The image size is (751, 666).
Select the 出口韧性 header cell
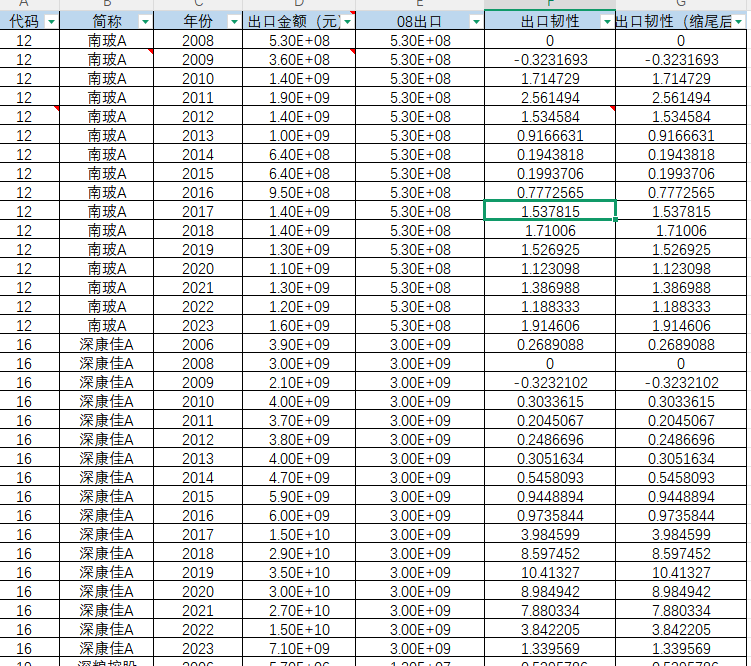click(x=550, y=21)
